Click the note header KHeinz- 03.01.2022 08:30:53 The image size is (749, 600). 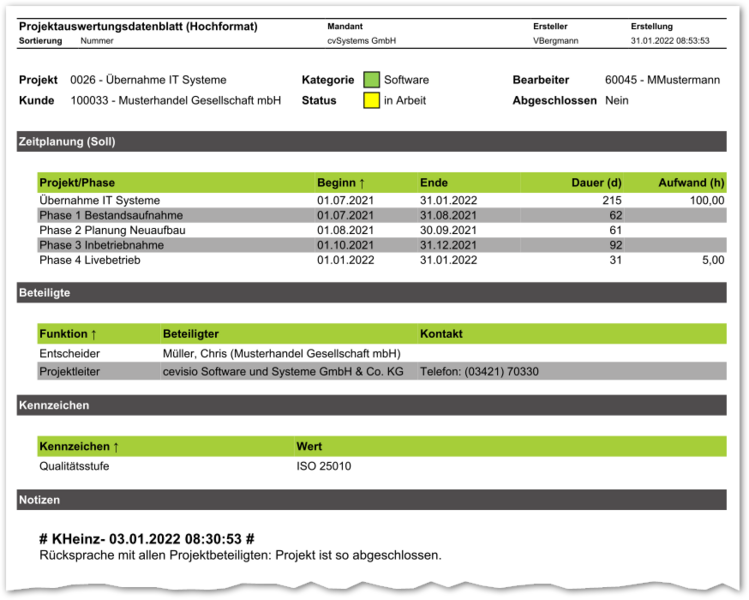coord(147,539)
